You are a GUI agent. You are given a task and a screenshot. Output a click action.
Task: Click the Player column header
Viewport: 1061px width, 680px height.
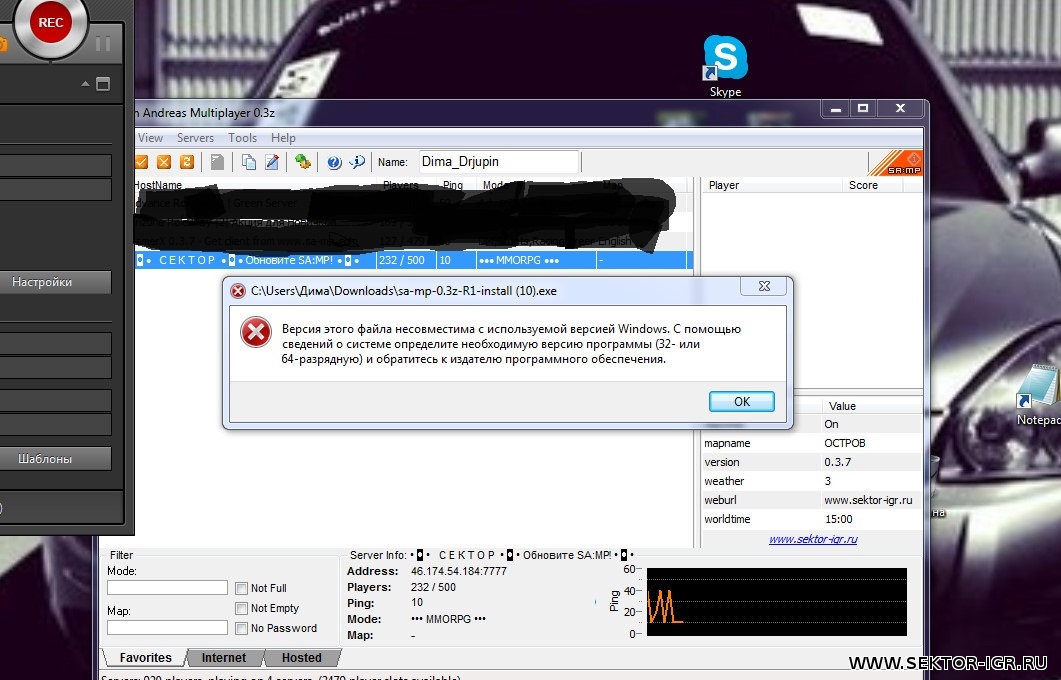771,185
